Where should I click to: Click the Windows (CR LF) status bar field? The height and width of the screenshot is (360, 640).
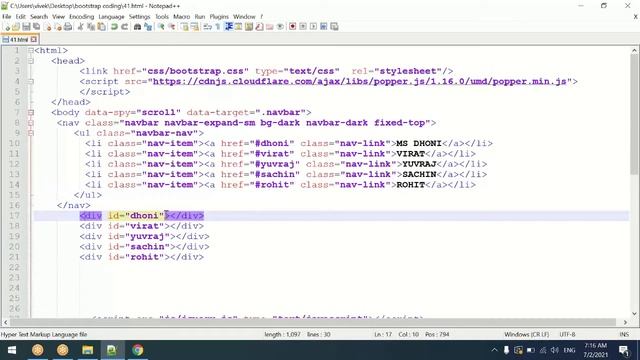click(x=527, y=334)
